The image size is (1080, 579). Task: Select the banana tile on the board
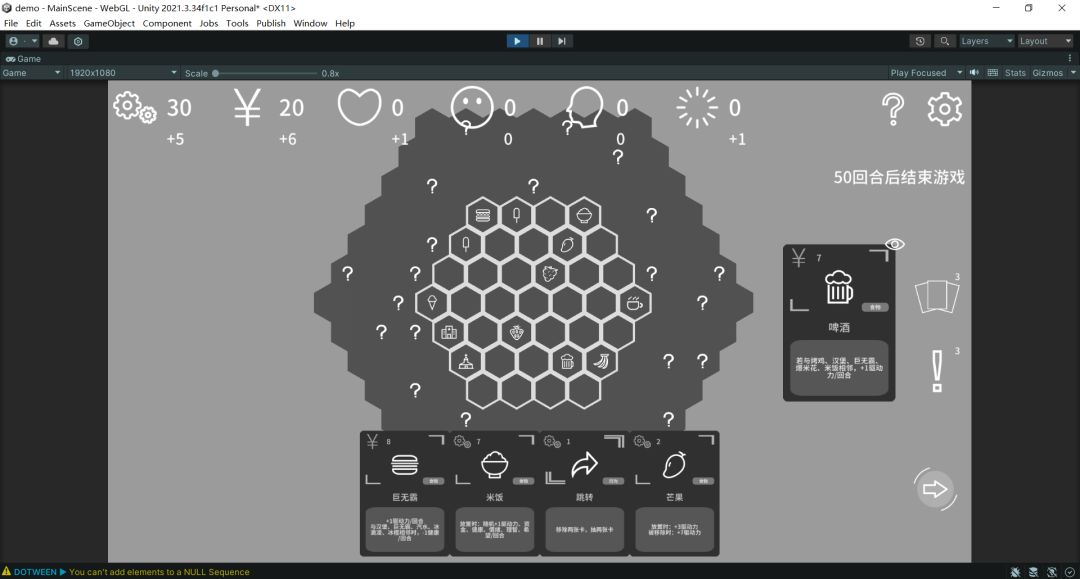pyautogui.click(x=601, y=361)
